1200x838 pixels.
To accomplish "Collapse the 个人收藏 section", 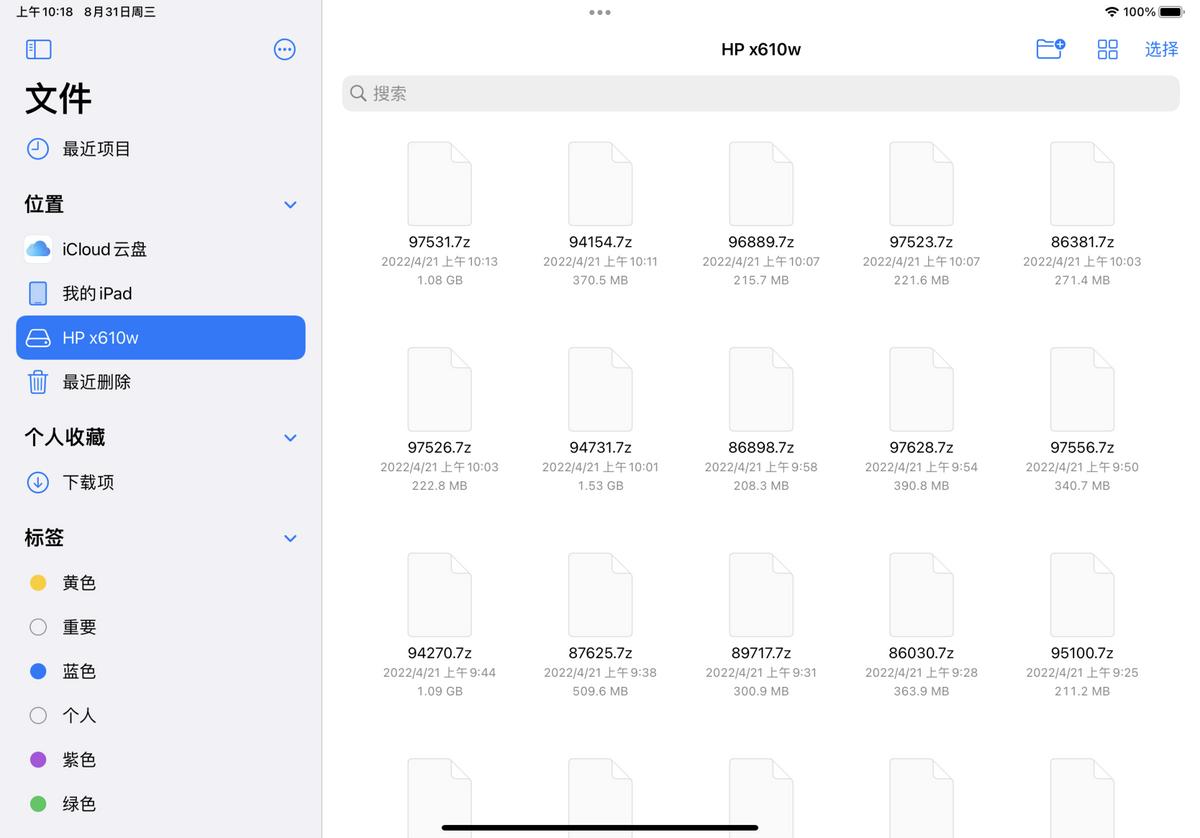I will [x=290, y=437].
